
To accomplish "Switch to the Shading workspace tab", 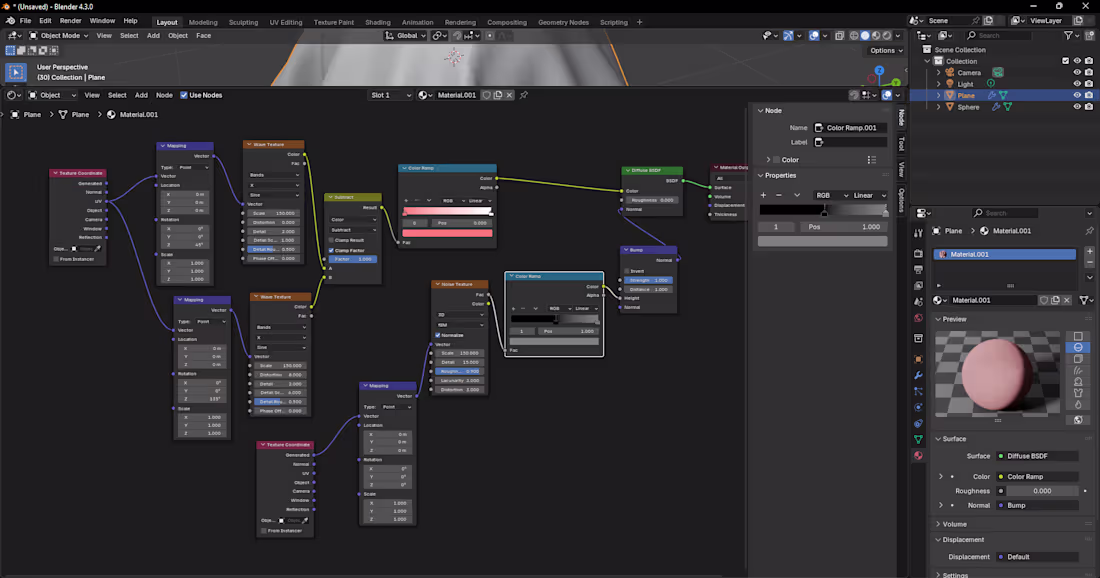I will coord(378,21).
